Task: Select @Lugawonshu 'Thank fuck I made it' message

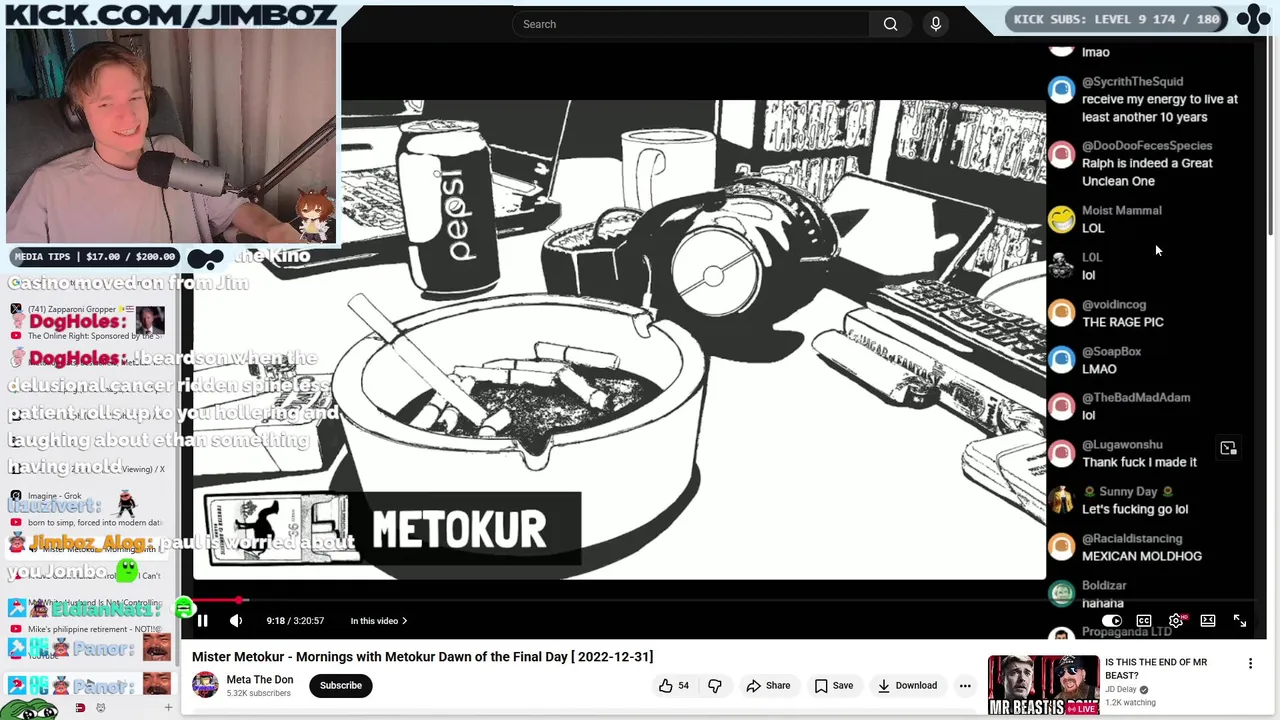Action: pyautogui.click(x=1139, y=462)
